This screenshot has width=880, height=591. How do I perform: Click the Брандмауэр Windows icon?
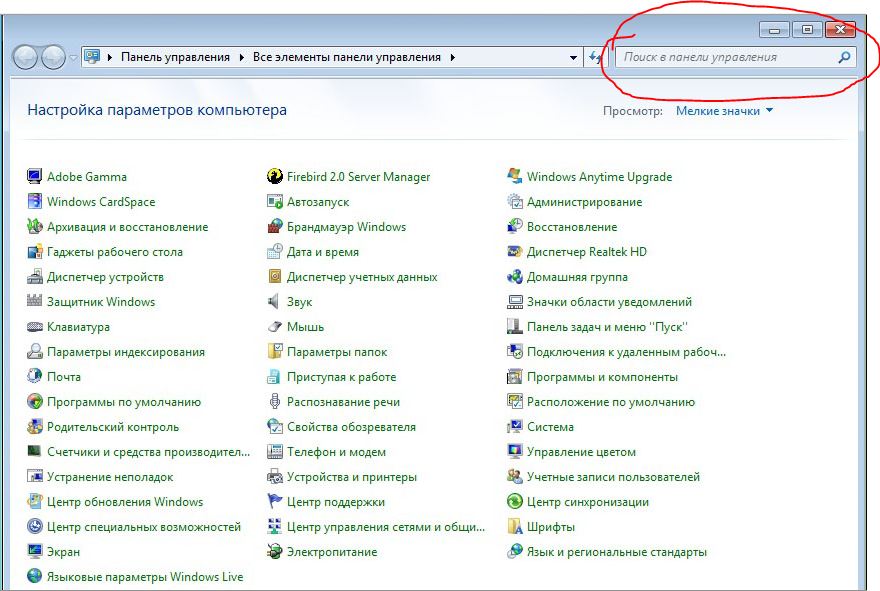coord(274,227)
